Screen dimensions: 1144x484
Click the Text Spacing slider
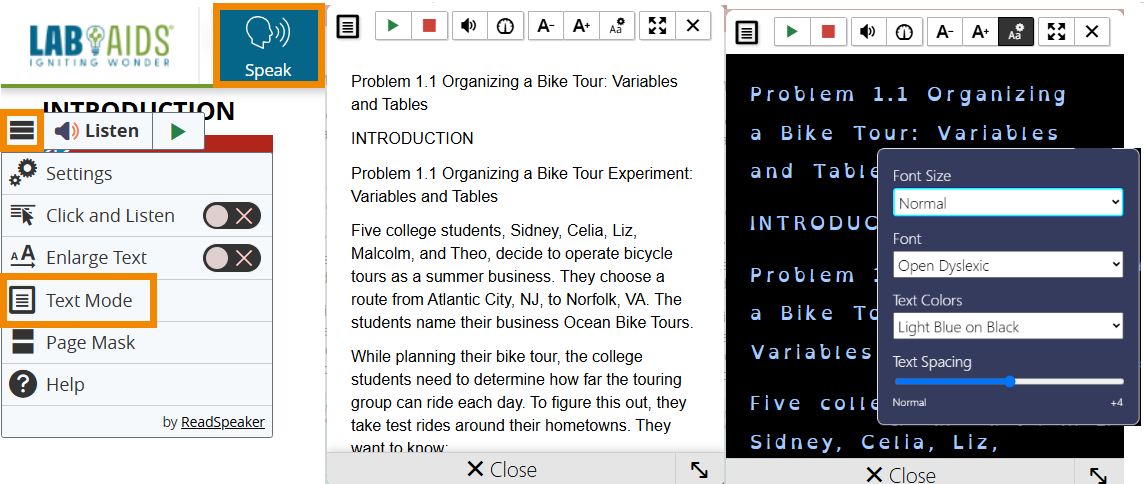tap(1009, 381)
